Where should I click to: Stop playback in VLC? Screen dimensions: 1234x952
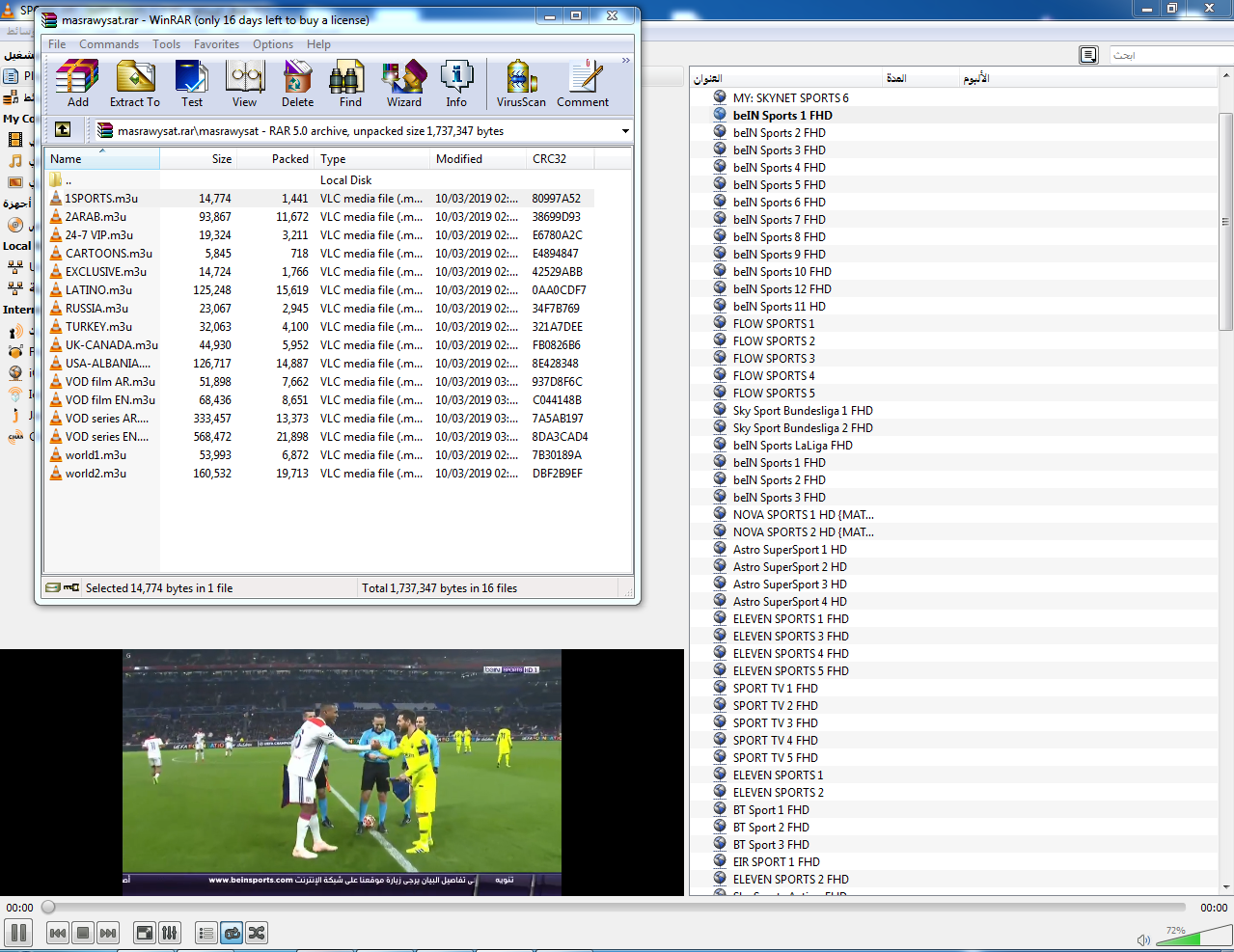point(83,933)
